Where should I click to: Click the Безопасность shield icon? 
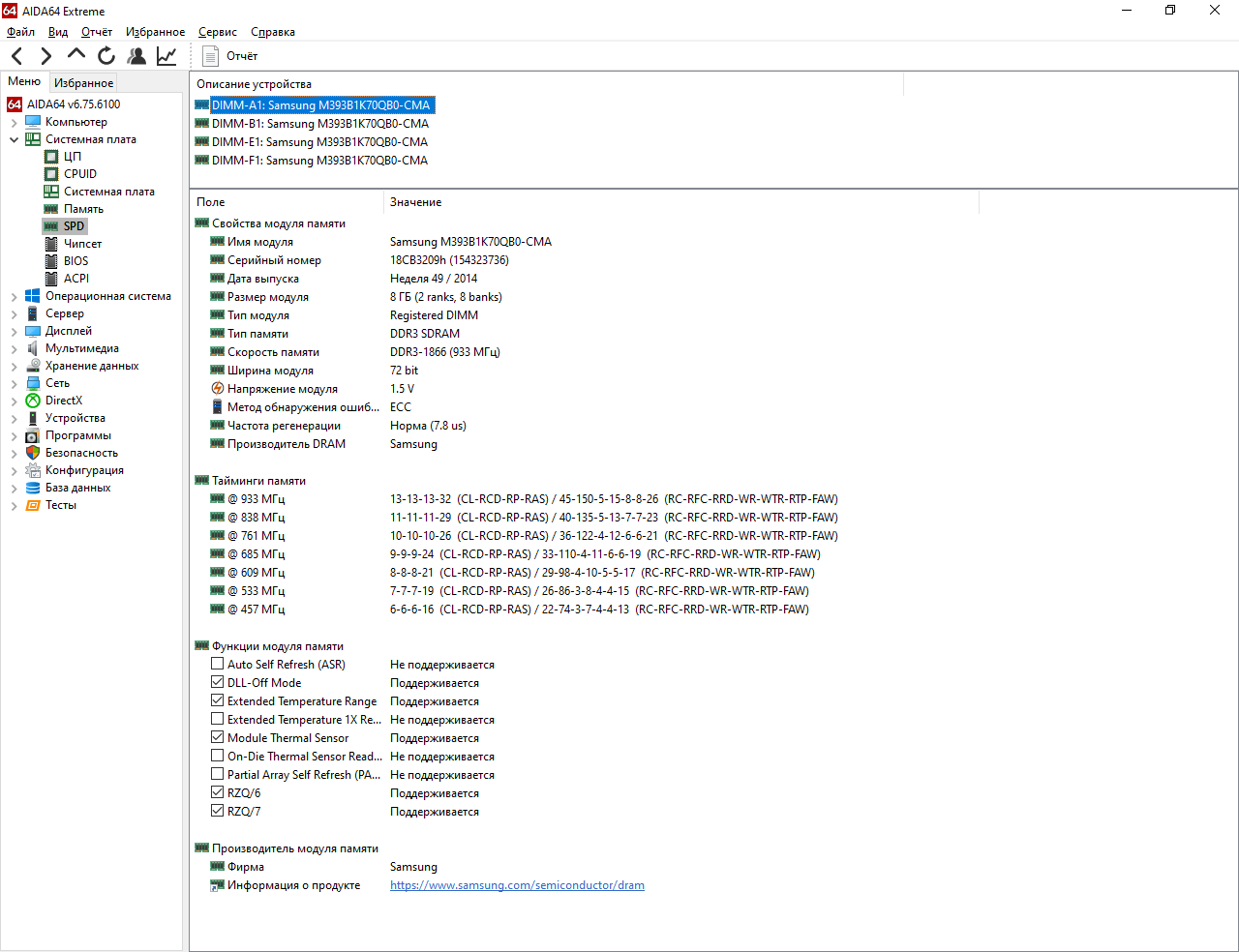(x=33, y=453)
